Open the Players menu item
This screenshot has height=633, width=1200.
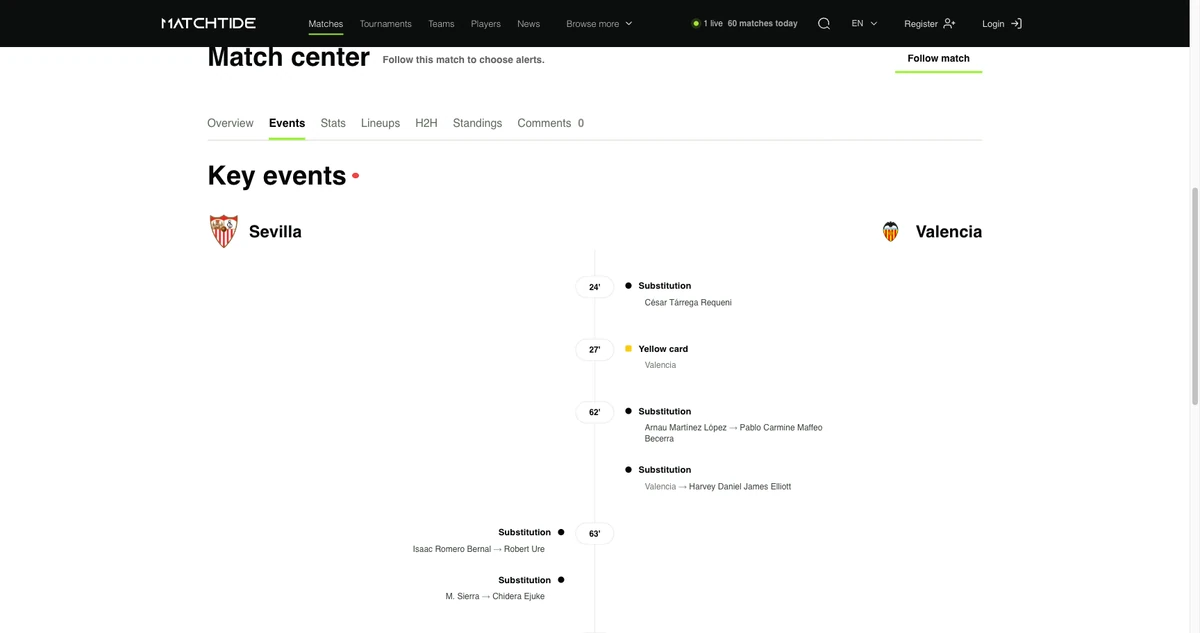pyautogui.click(x=486, y=23)
